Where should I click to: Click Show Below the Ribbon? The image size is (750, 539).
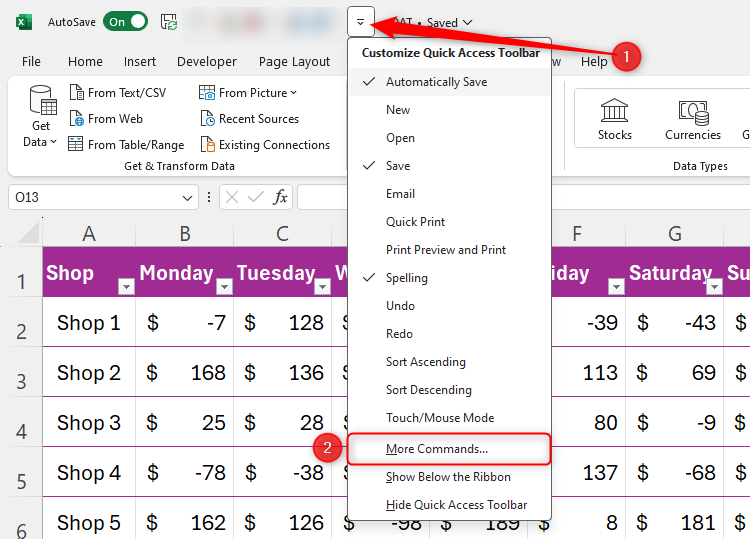pos(448,477)
